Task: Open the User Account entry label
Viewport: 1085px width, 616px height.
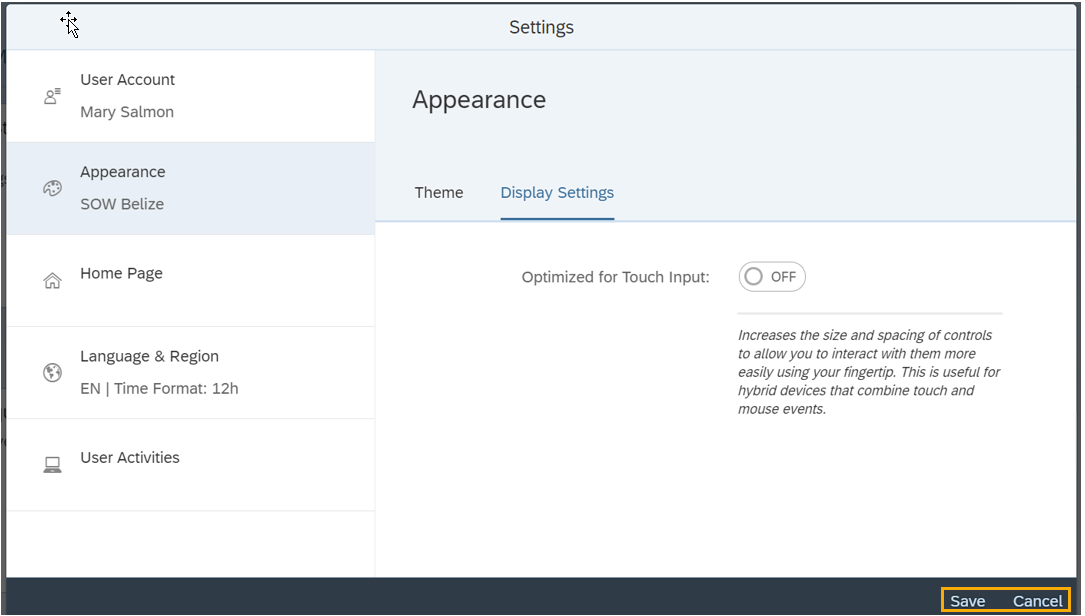Action: coord(127,80)
